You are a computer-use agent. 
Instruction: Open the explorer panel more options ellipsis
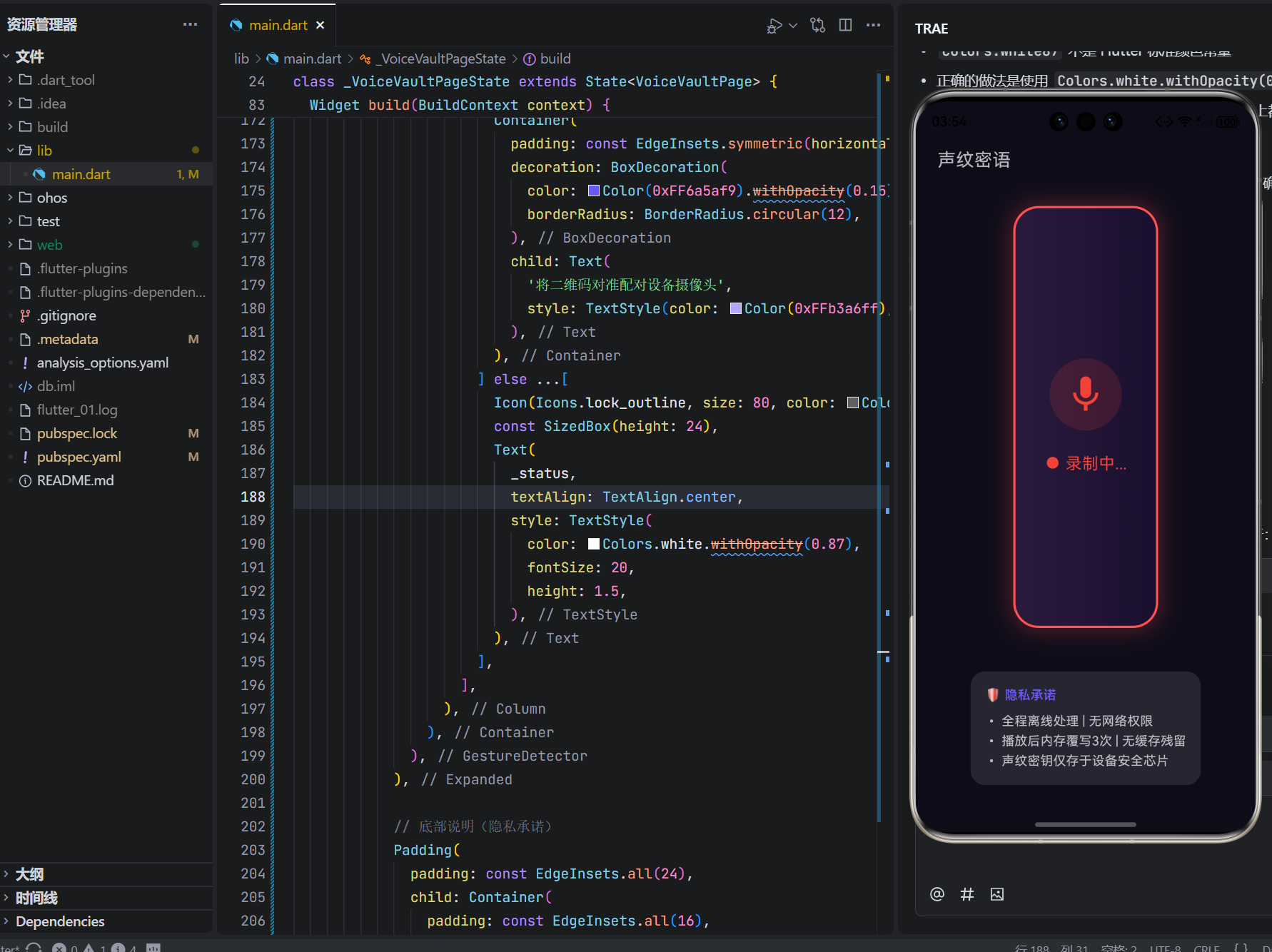click(x=190, y=24)
